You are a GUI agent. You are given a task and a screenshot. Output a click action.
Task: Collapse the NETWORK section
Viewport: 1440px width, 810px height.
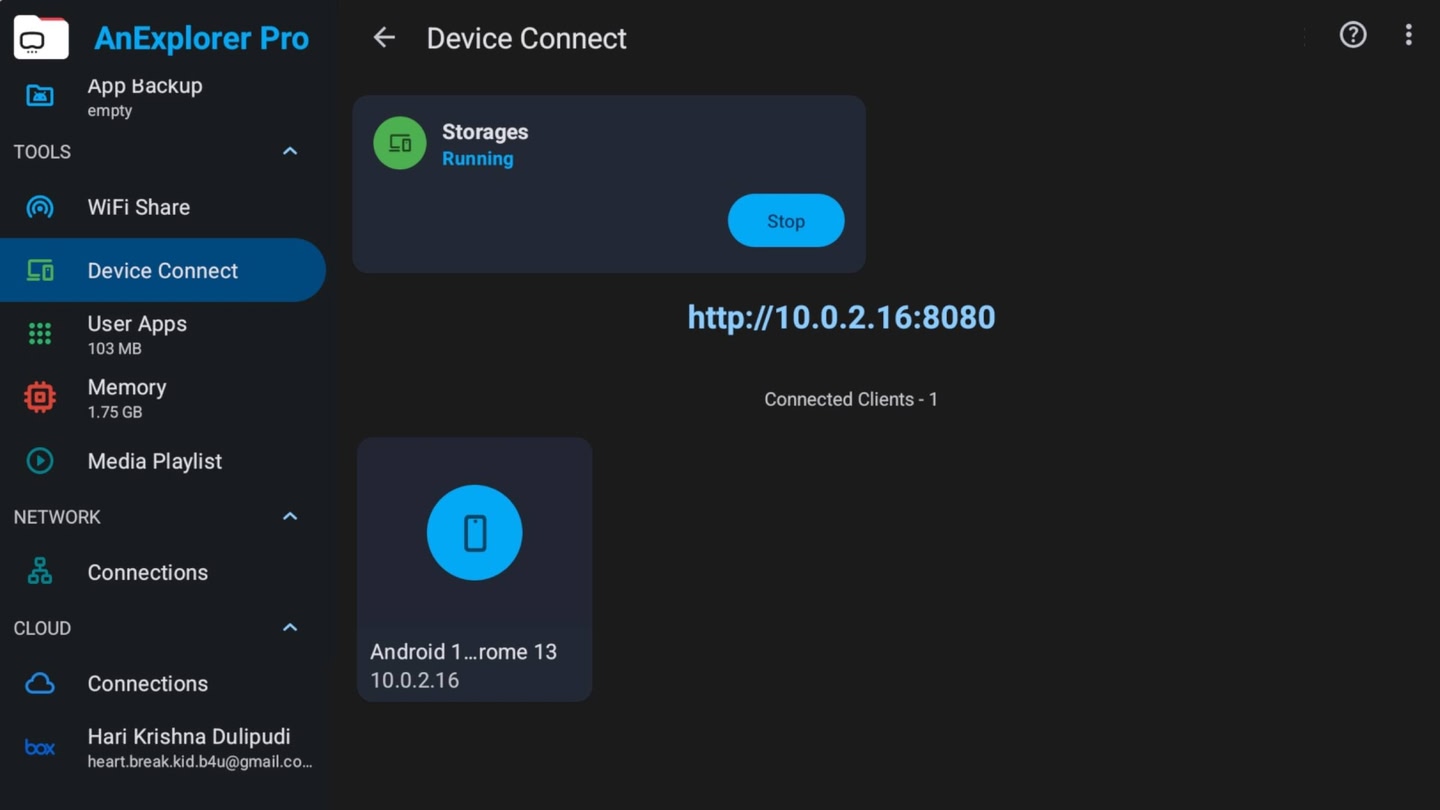point(289,516)
